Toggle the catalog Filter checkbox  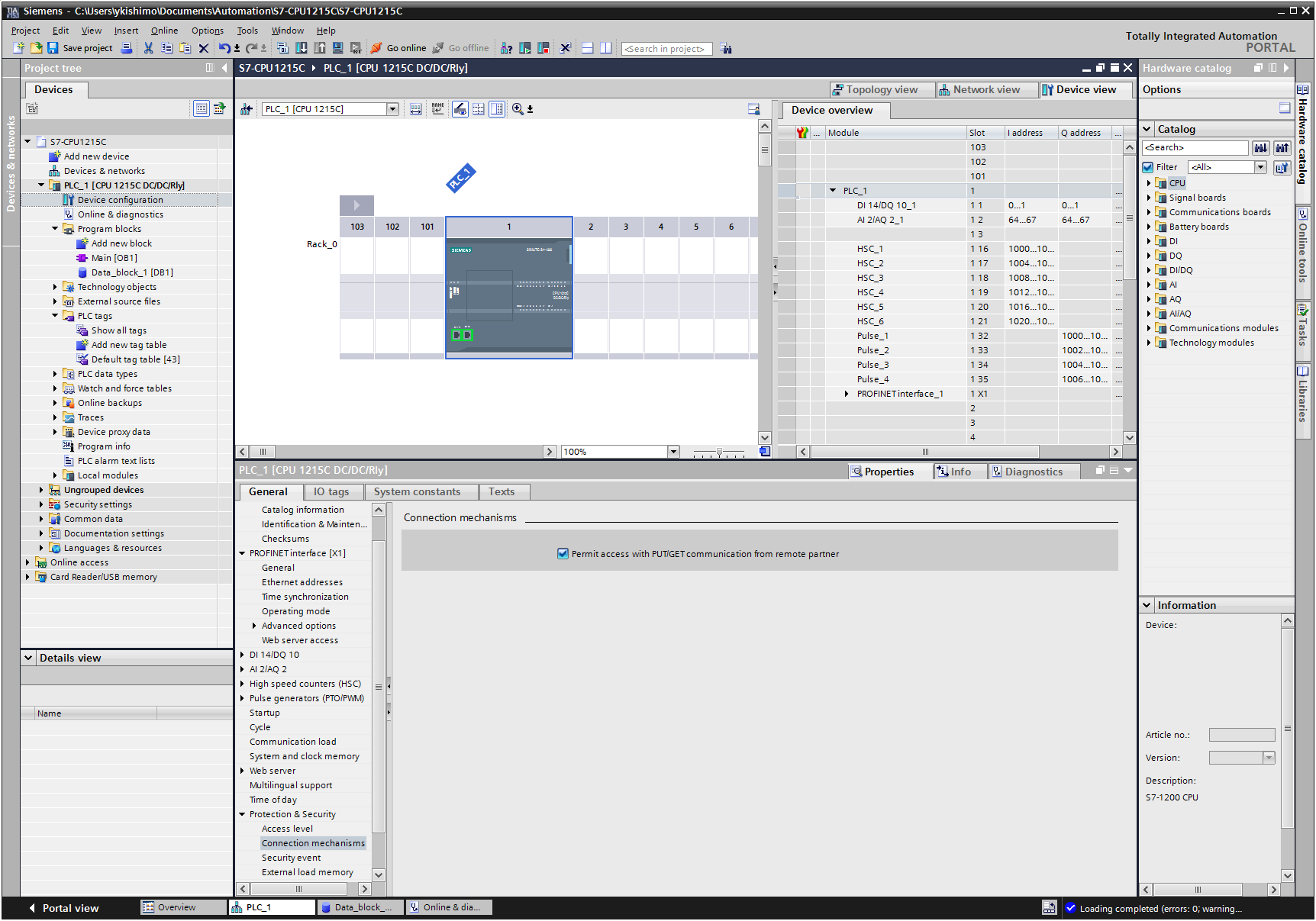click(1148, 167)
